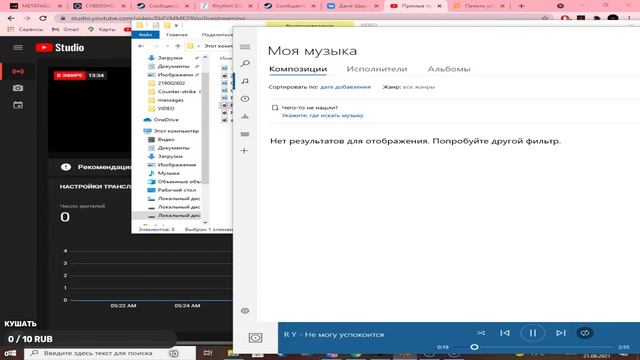The width and height of the screenshot is (640, 360).
Task: Click the playback seek slider knob
Action: tap(474, 347)
